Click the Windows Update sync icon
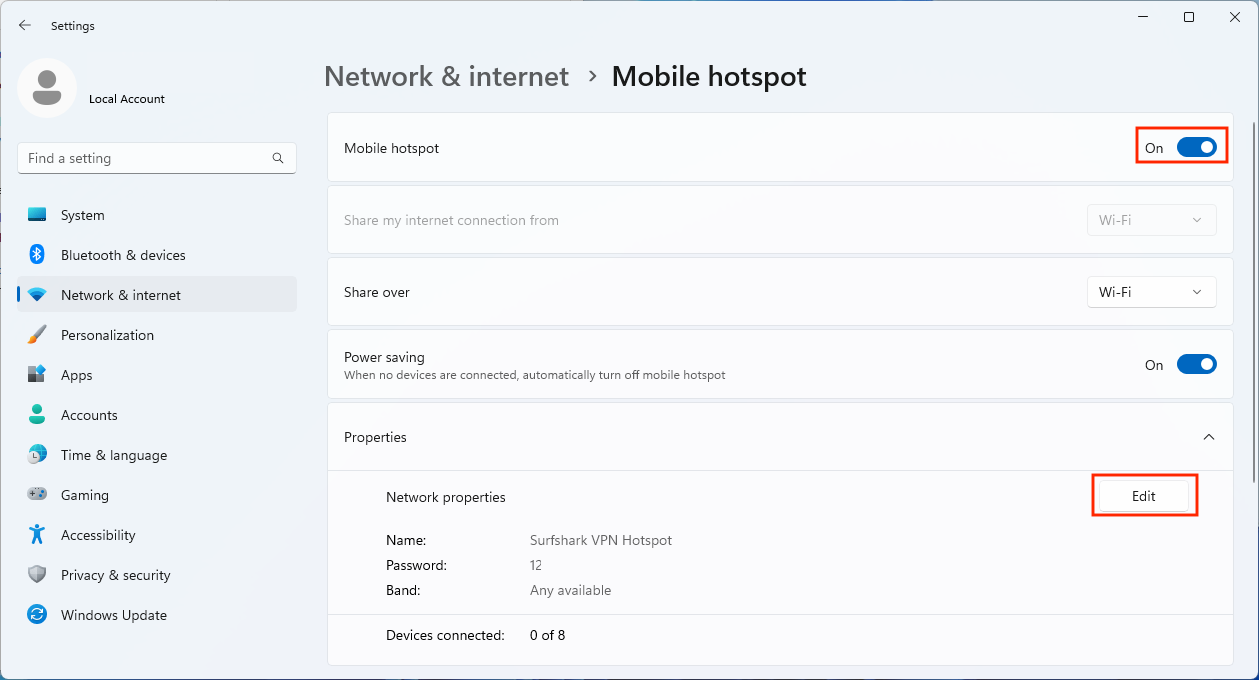This screenshot has width=1259, height=680. pyautogui.click(x=37, y=615)
